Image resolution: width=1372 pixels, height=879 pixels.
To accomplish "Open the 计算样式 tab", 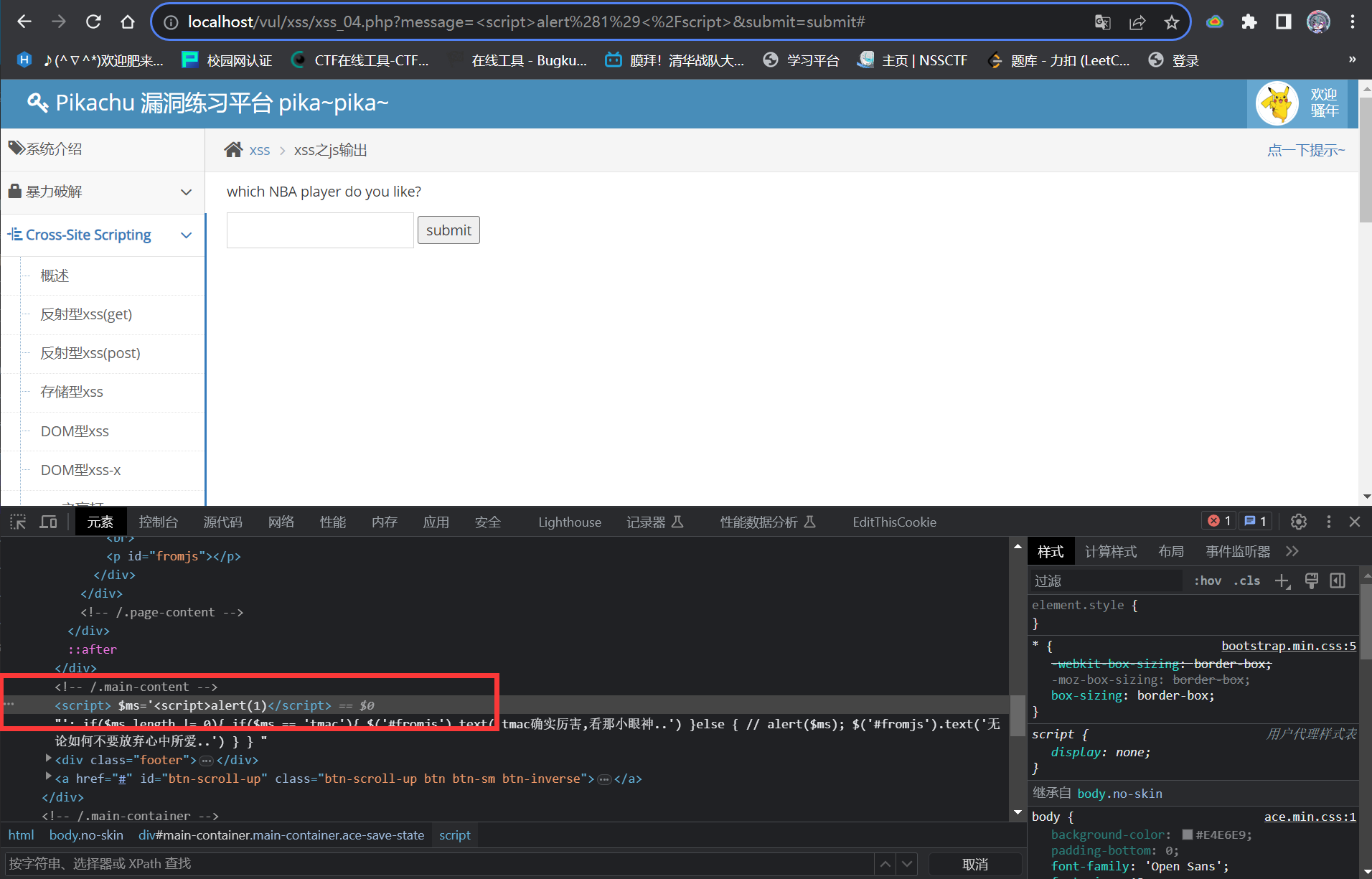I will [x=1111, y=551].
